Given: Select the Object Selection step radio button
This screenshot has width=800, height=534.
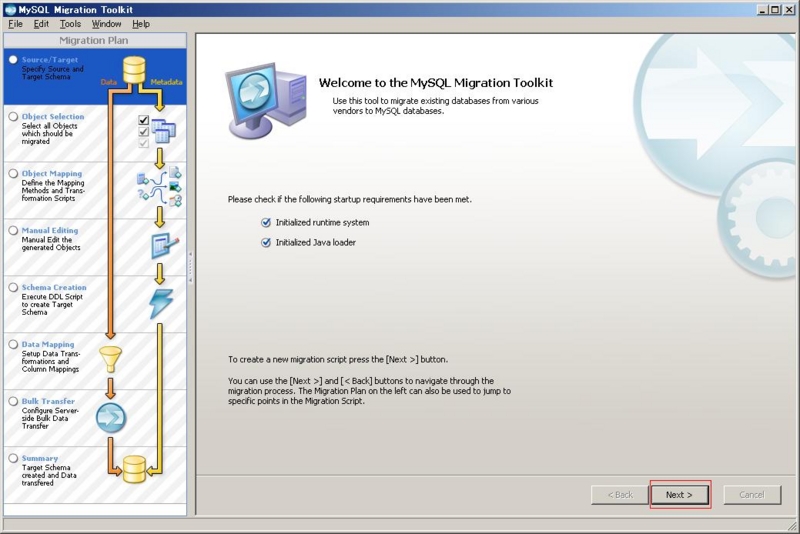Looking at the screenshot, I should [x=13, y=116].
